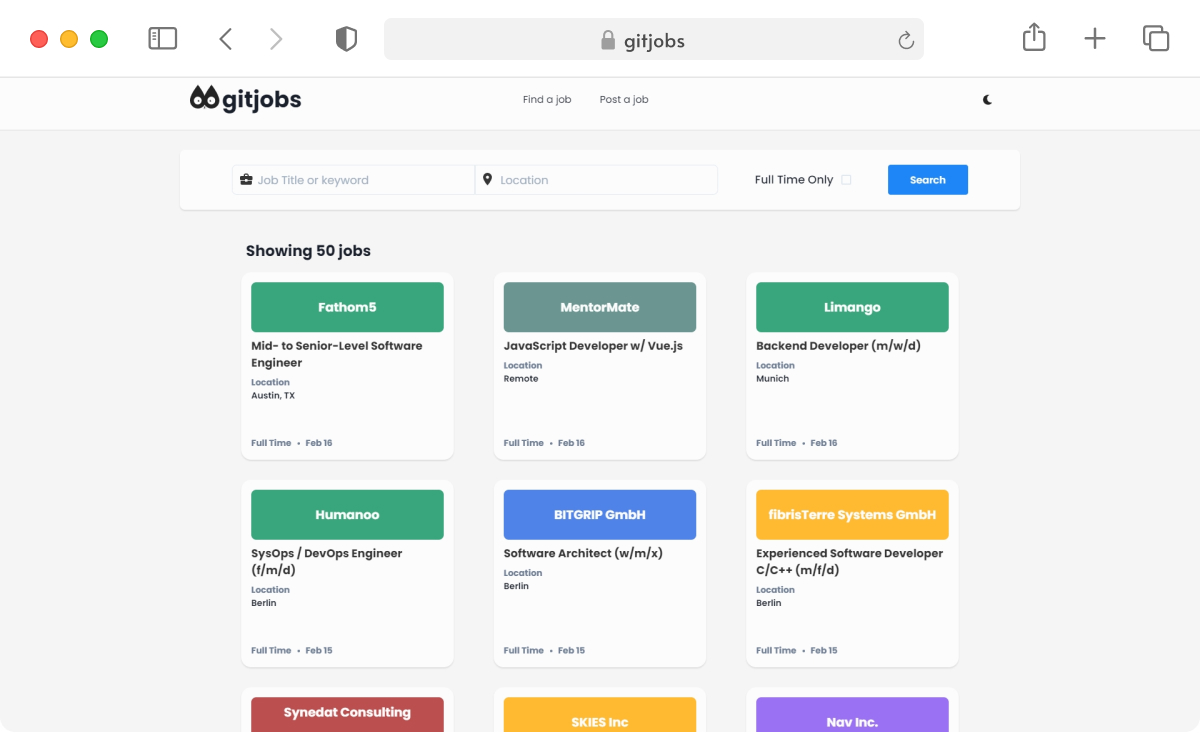Open the Find a job page
Viewport: 1200px width, 733px height.
click(547, 99)
